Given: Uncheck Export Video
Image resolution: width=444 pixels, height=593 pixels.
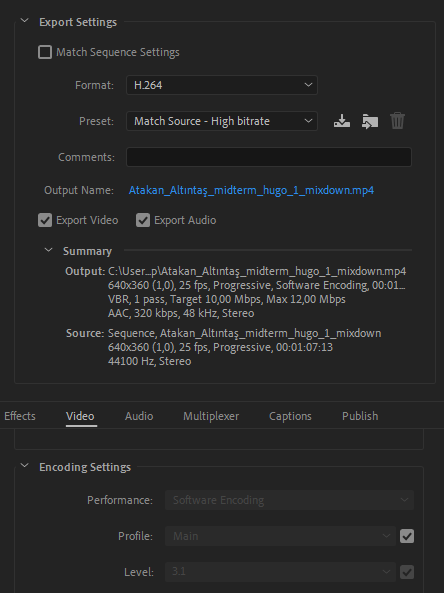Looking at the screenshot, I should [45, 220].
